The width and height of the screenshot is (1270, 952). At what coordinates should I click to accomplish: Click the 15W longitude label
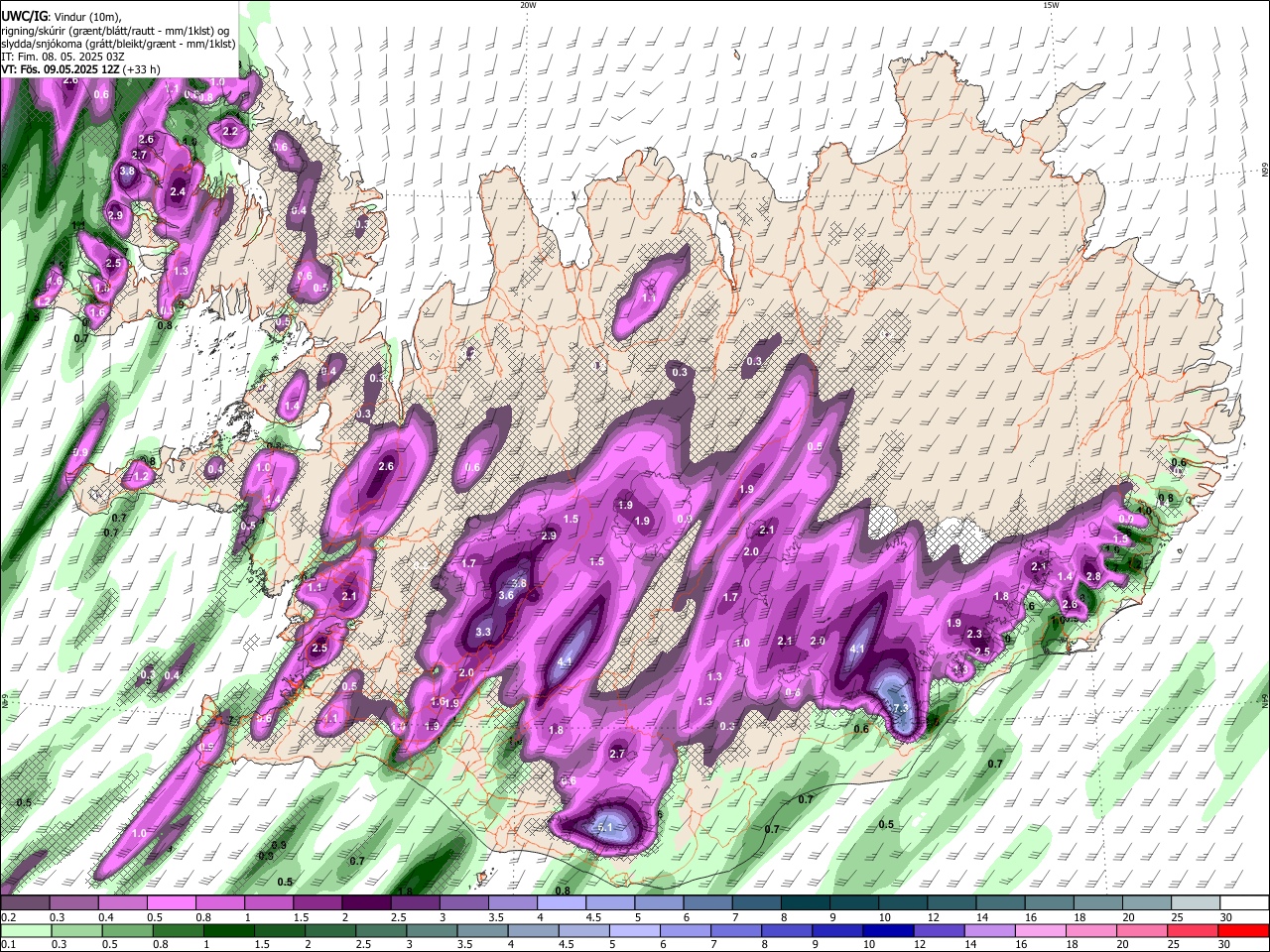pyautogui.click(x=1050, y=5)
